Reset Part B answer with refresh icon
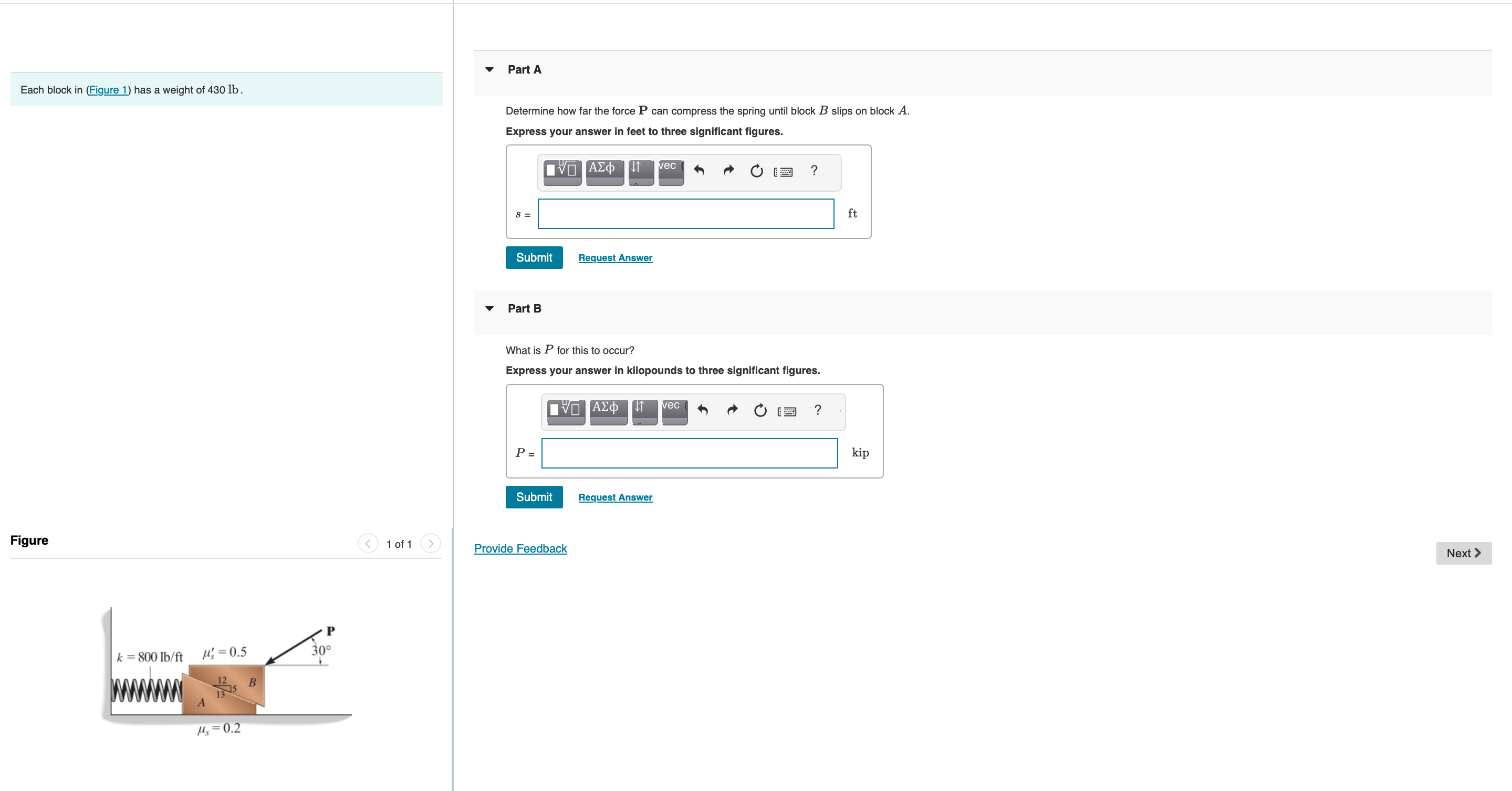 point(759,410)
